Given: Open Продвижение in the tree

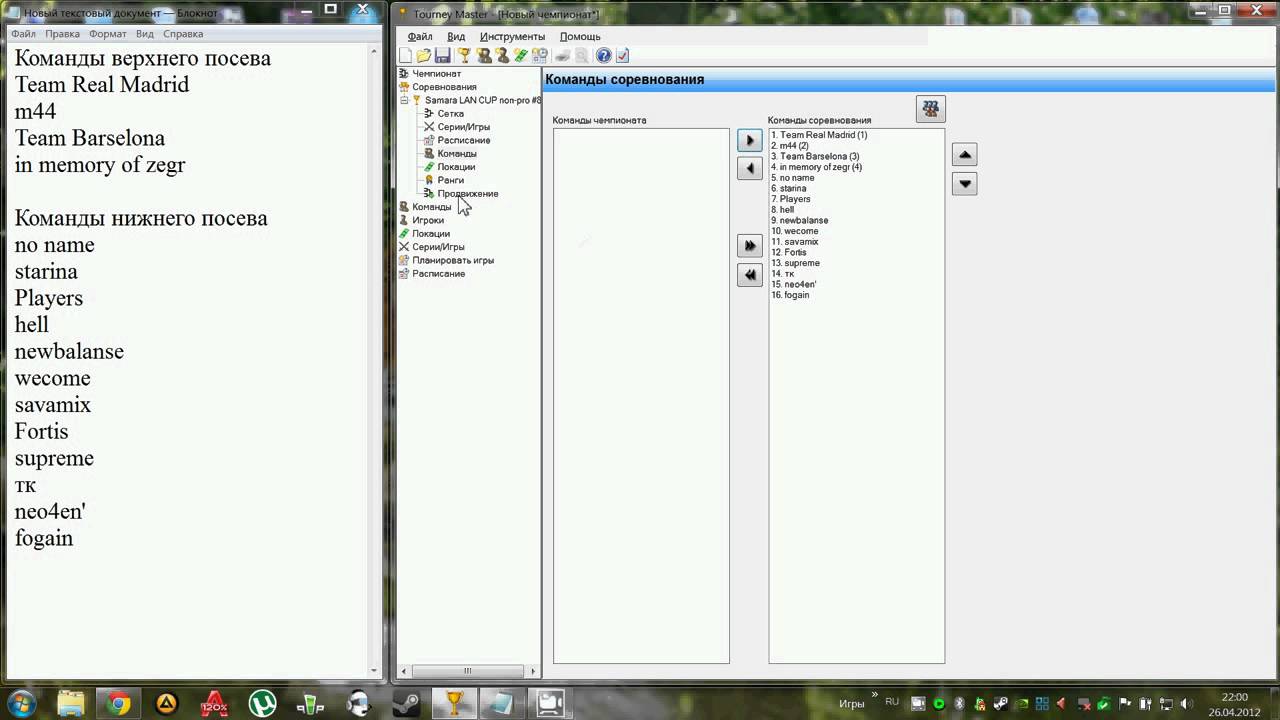Looking at the screenshot, I should click(467, 194).
